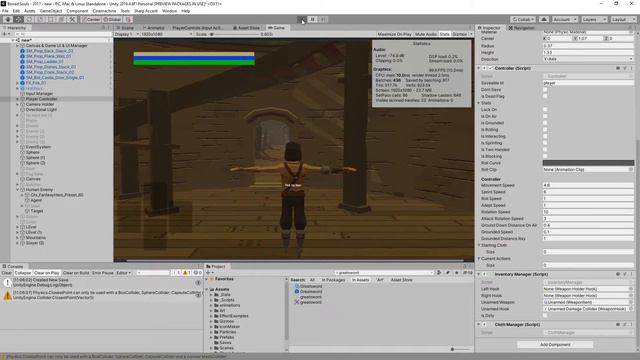Switch to the Scene tab
Screen dimensions: 640x360
(125, 28)
